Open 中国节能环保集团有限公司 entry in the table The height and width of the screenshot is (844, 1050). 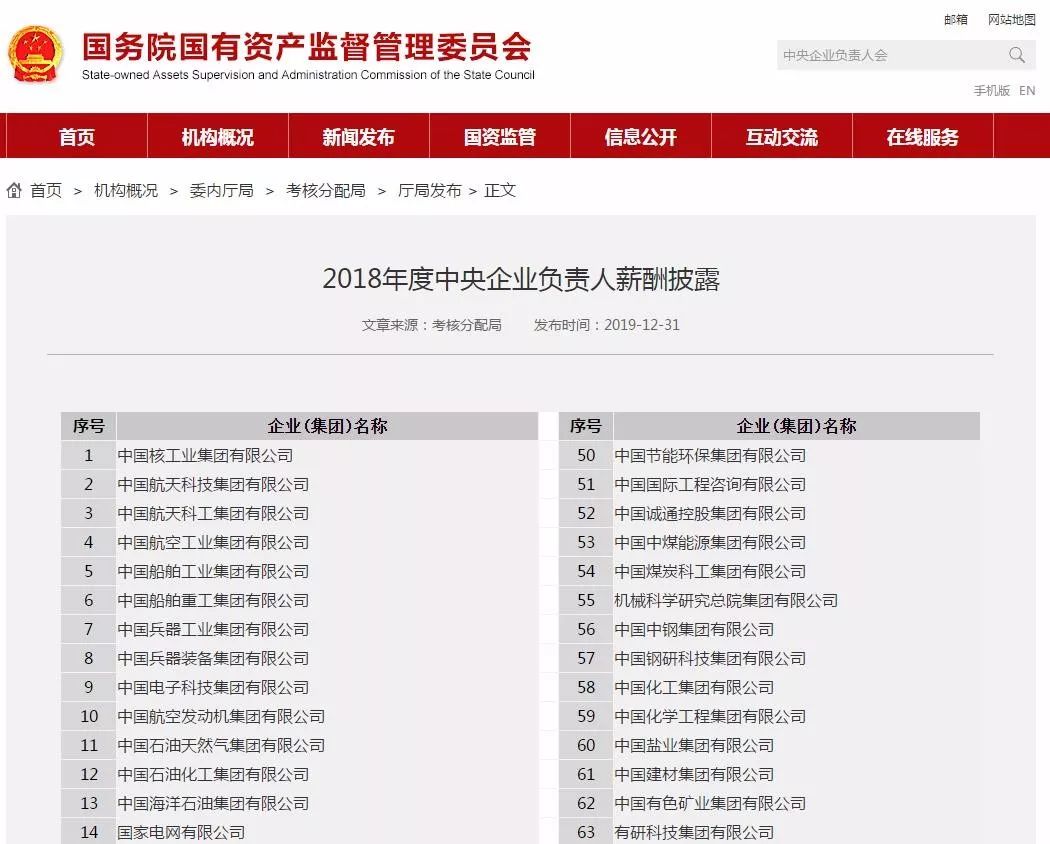710,455
